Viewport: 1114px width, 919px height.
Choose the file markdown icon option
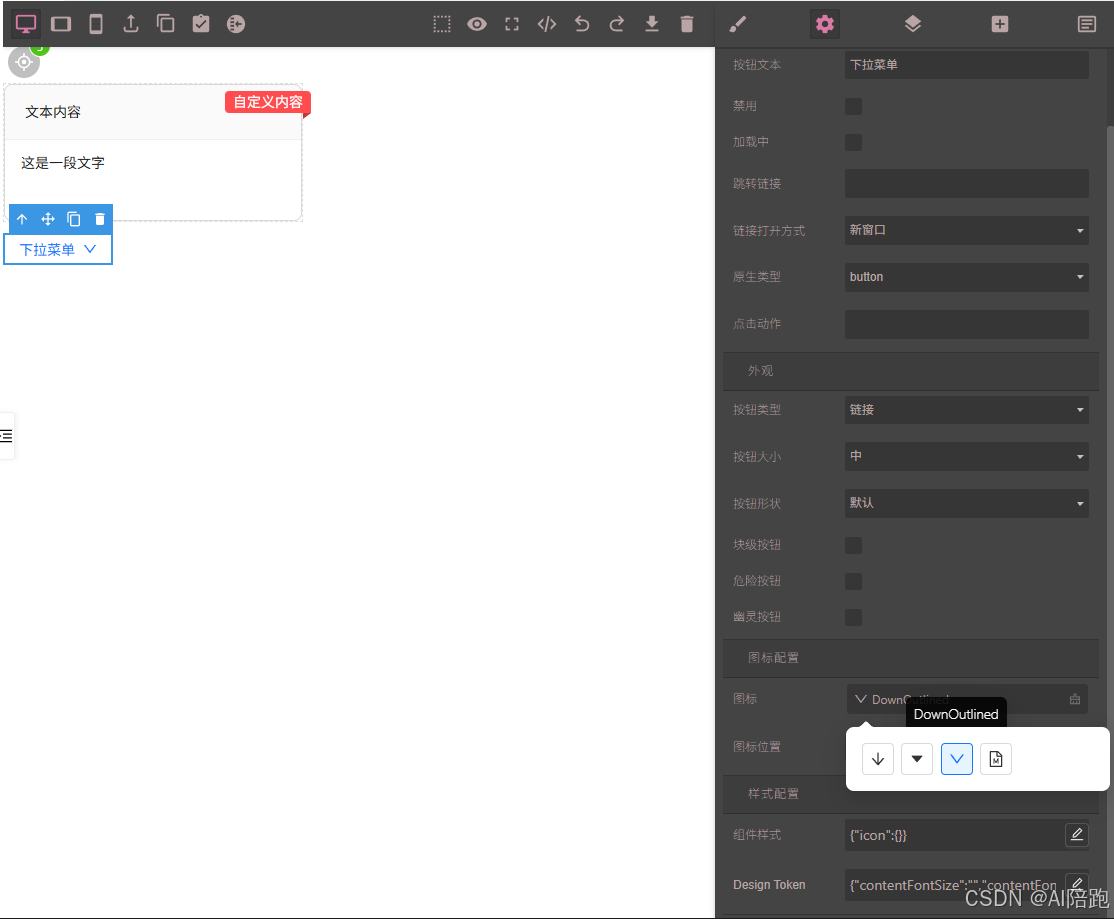pyautogui.click(x=996, y=759)
